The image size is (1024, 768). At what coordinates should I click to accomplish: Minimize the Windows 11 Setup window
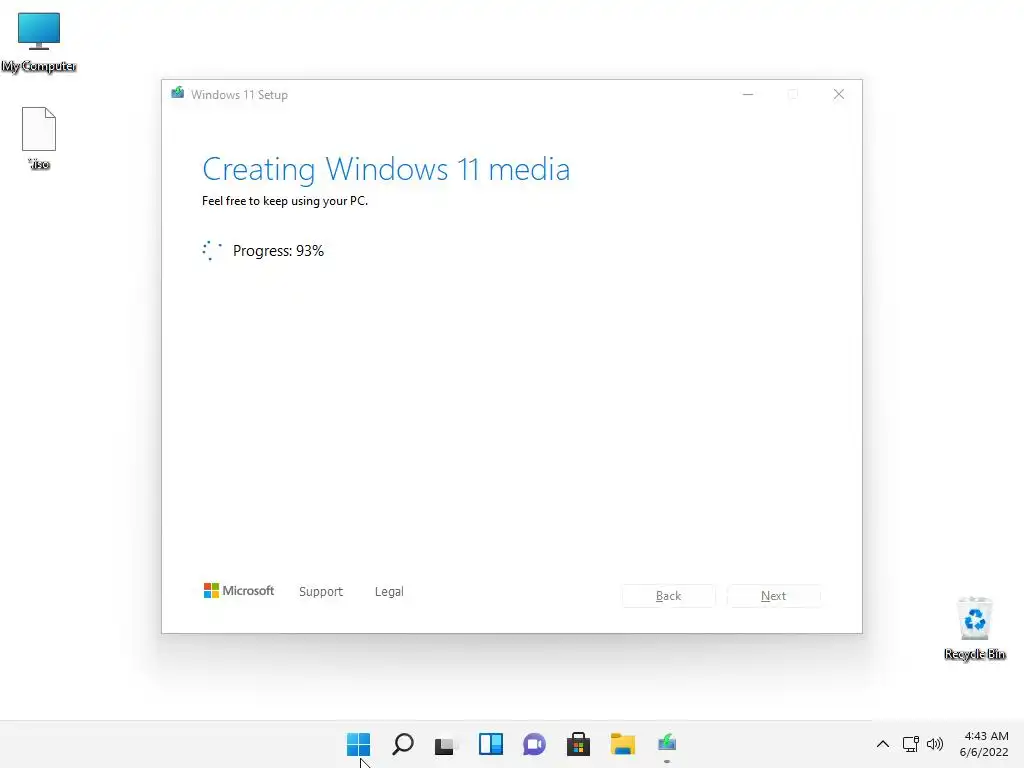tap(748, 95)
